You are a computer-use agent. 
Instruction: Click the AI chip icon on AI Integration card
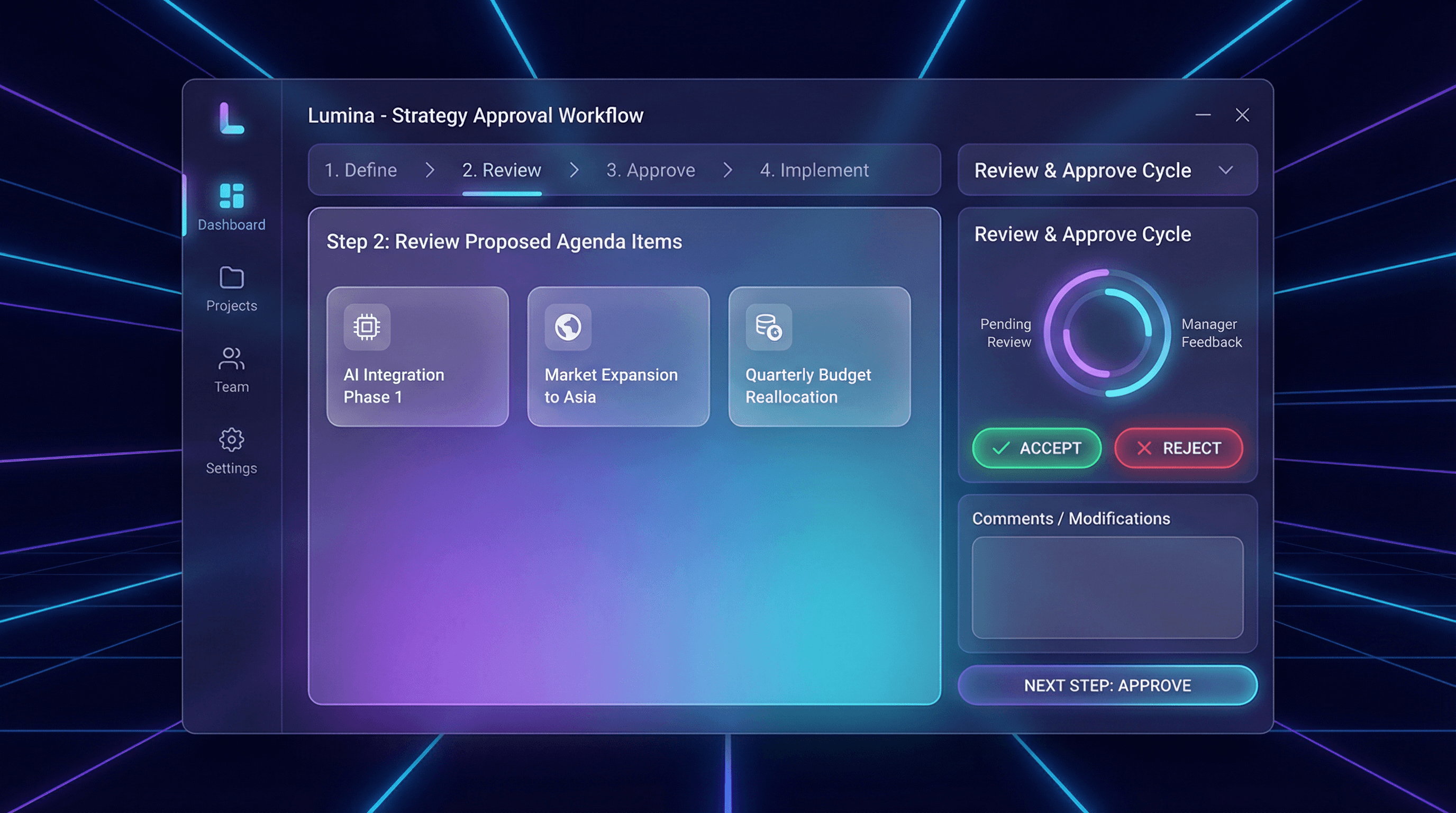tap(366, 326)
